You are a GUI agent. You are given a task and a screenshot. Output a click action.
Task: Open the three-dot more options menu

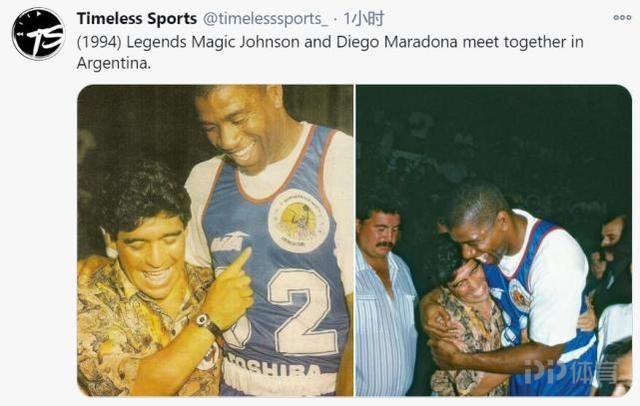[622, 18]
